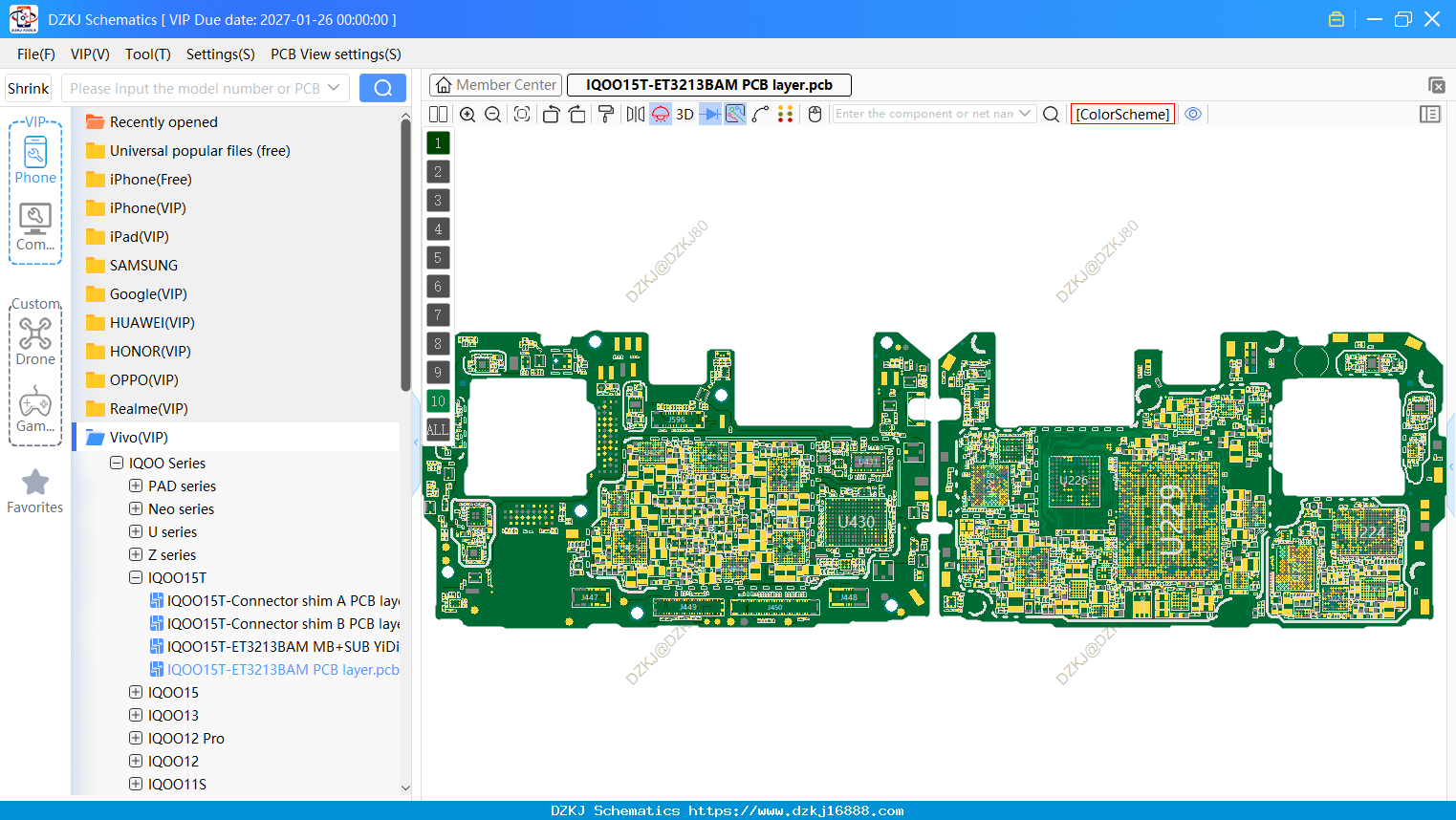Collapse side panel with left-edge arrow
Image resolution: width=1456 pixels, height=820 pixels.
click(x=416, y=442)
